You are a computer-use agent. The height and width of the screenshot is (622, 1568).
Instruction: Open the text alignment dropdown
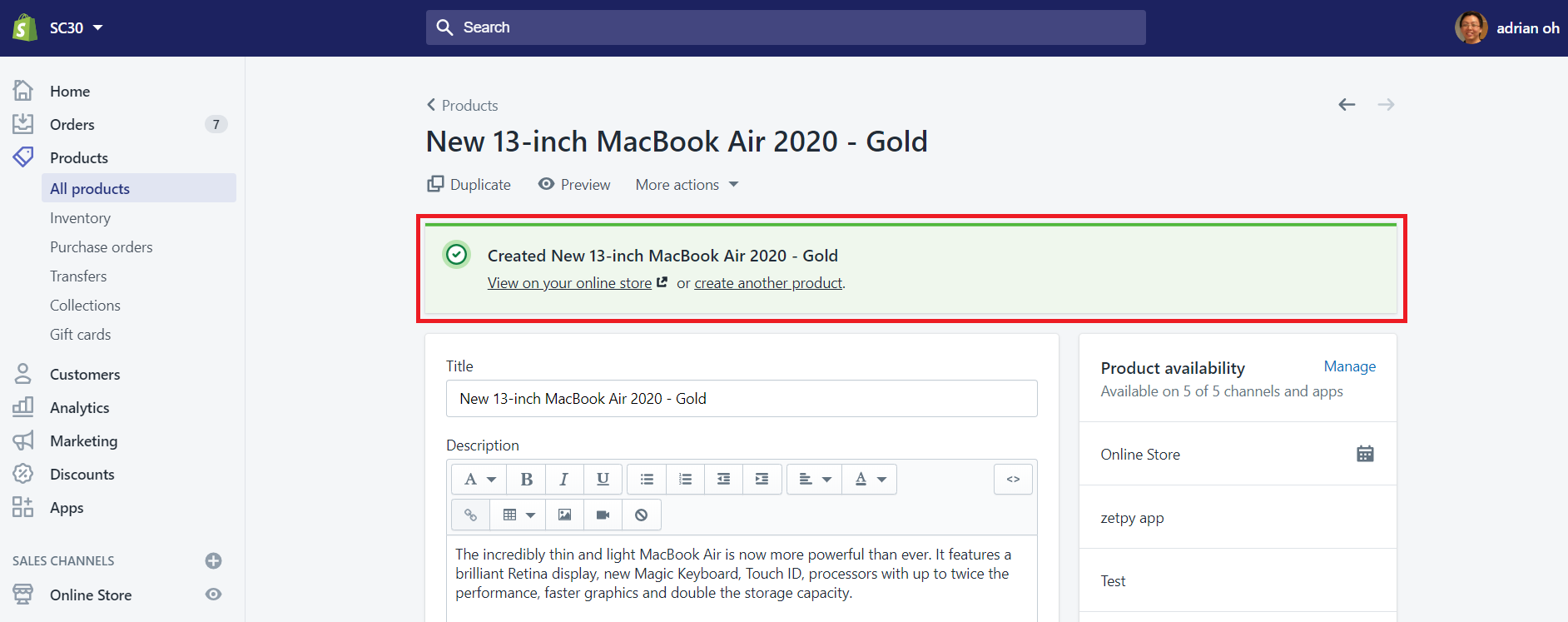click(815, 479)
